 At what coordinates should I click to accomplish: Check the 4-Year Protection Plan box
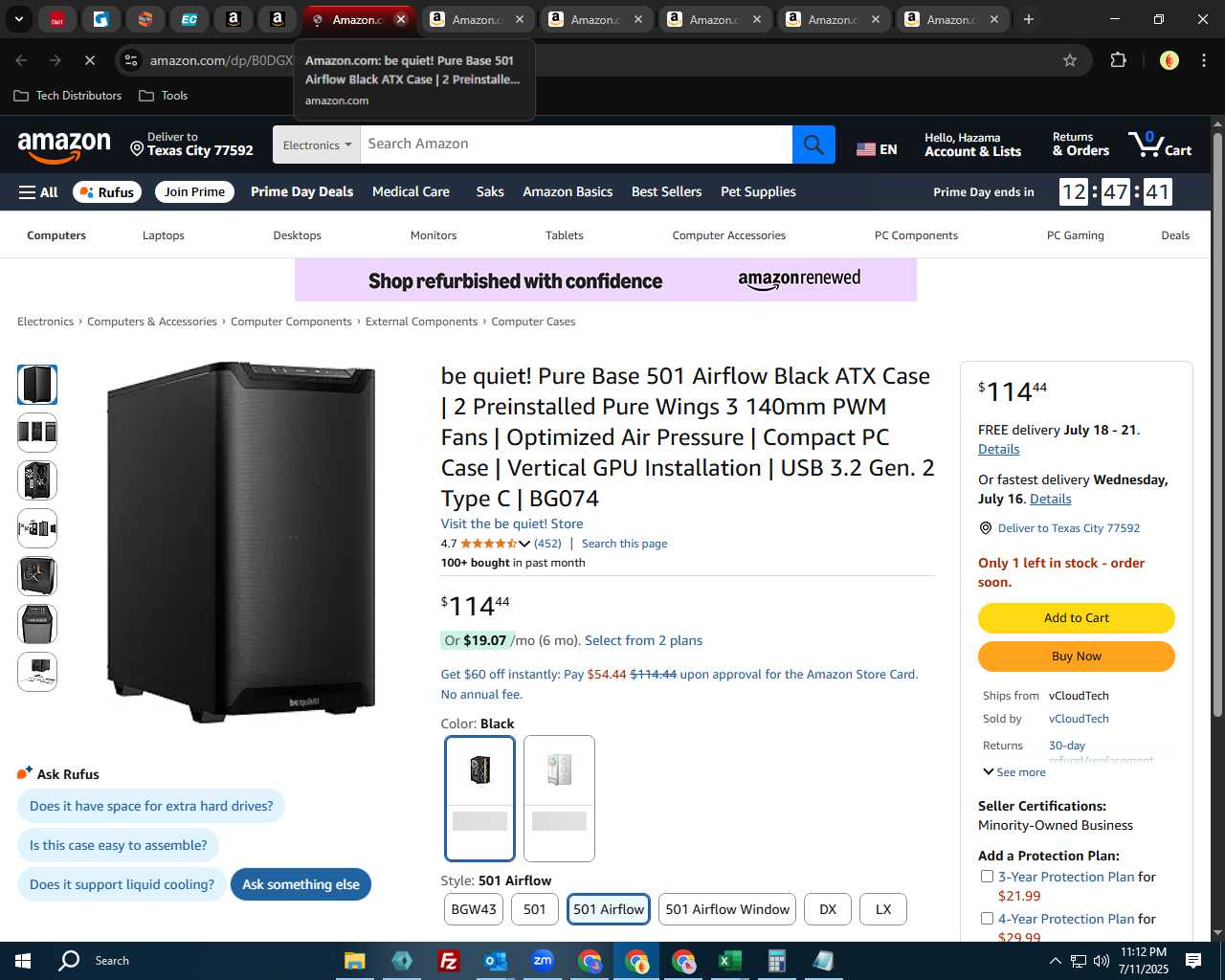pyautogui.click(x=987, y=919)
